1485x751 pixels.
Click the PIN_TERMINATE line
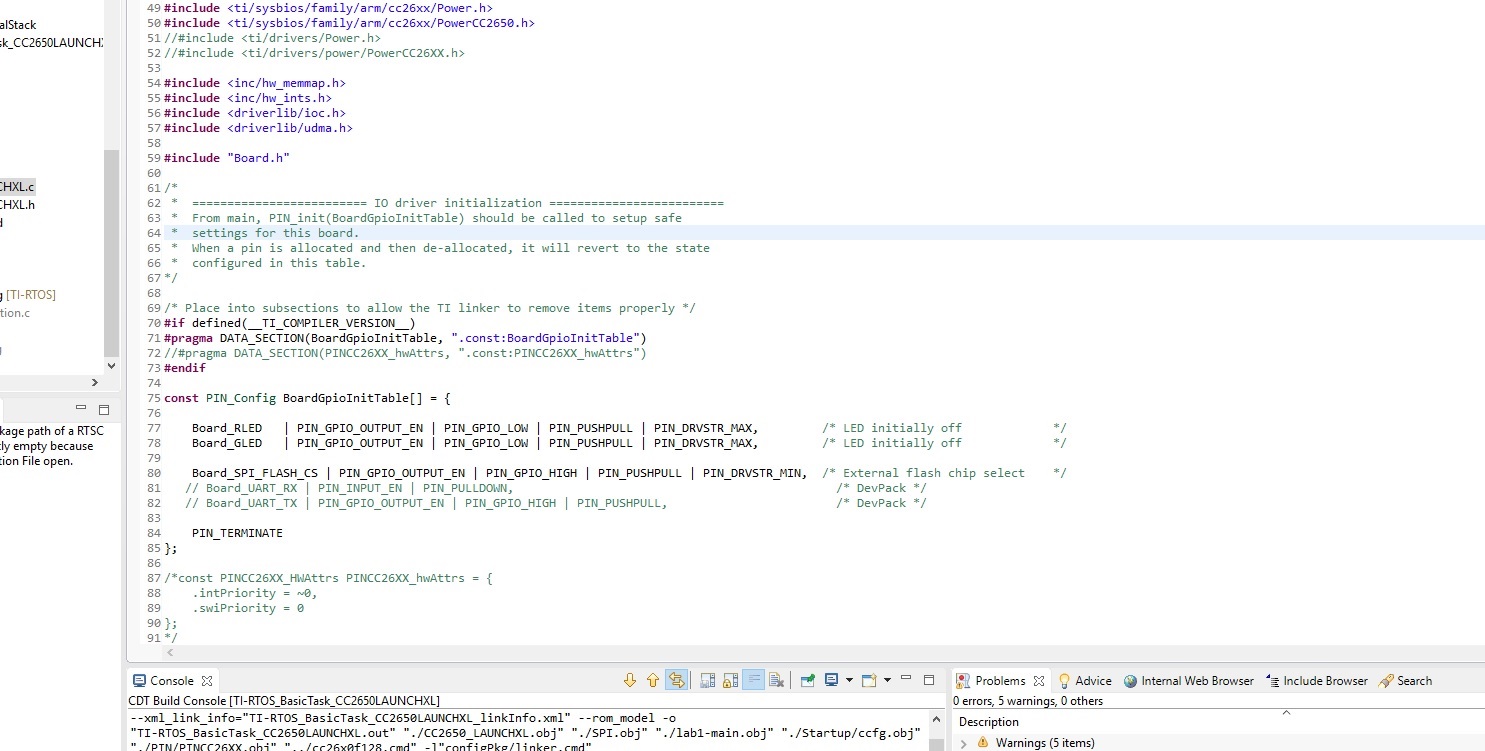(237, 533)
